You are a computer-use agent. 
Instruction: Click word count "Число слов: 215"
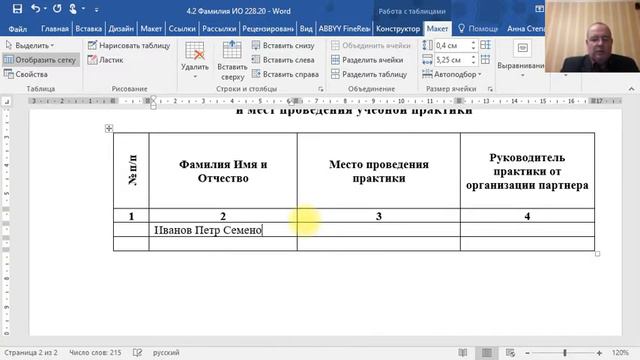click(x=95, y=352)
